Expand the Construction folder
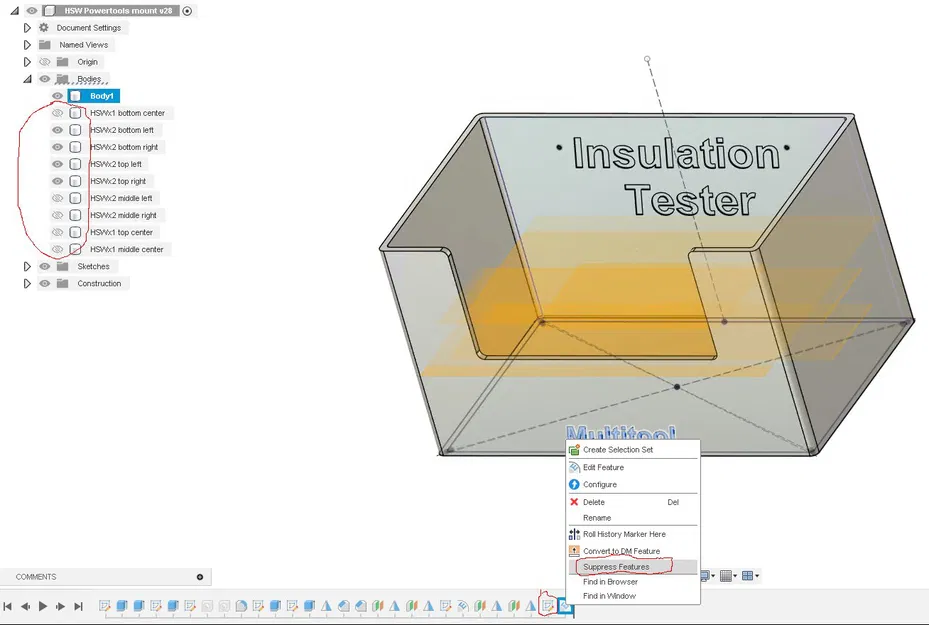The width and height of the screenshot is (929, 625). (26, 283)
